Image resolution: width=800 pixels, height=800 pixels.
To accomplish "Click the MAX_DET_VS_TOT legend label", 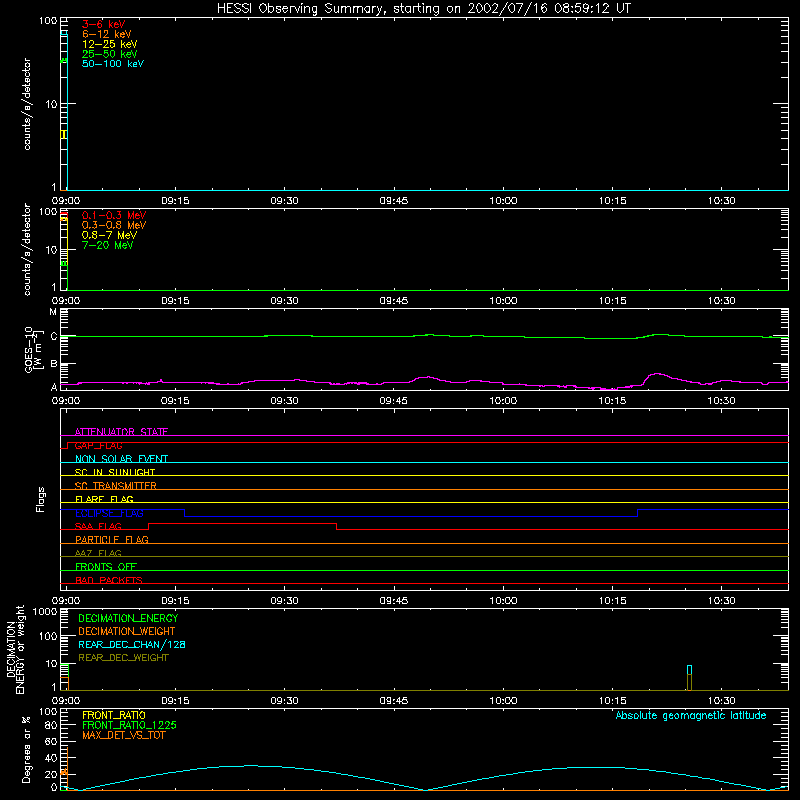I will click(x=123, y=735).
